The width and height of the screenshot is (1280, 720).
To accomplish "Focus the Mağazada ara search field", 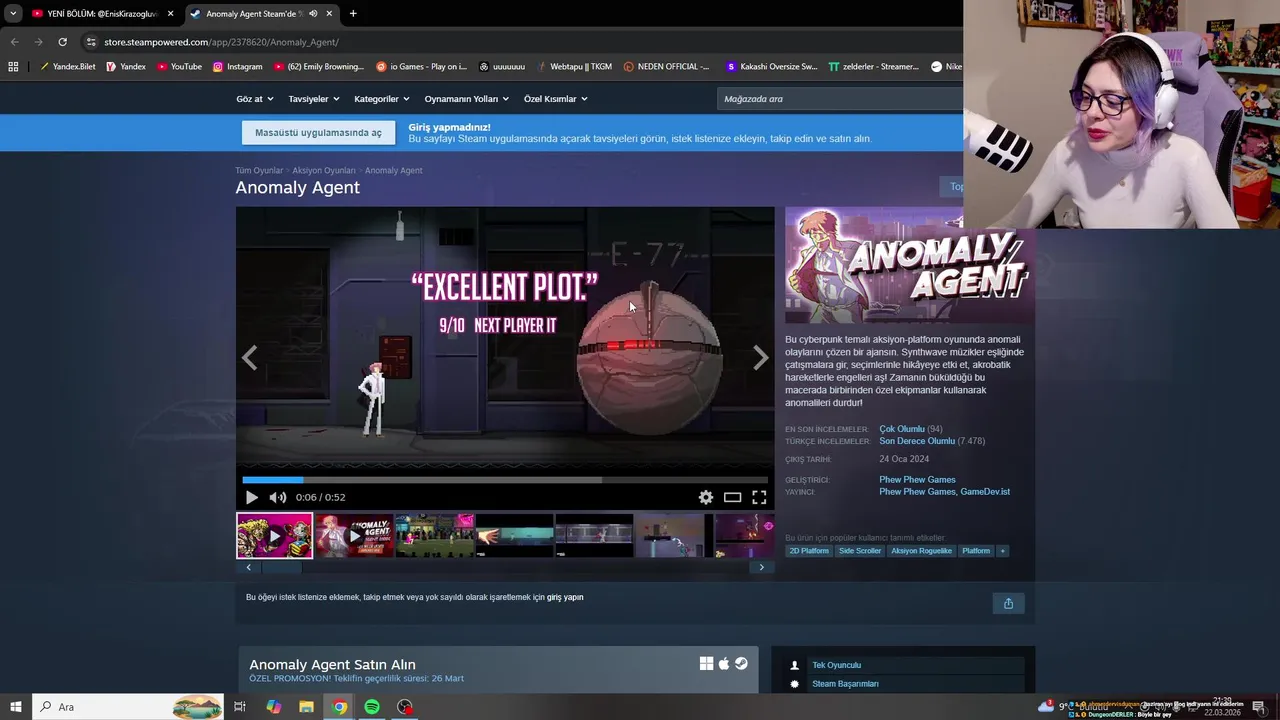I will pos(840,99).
